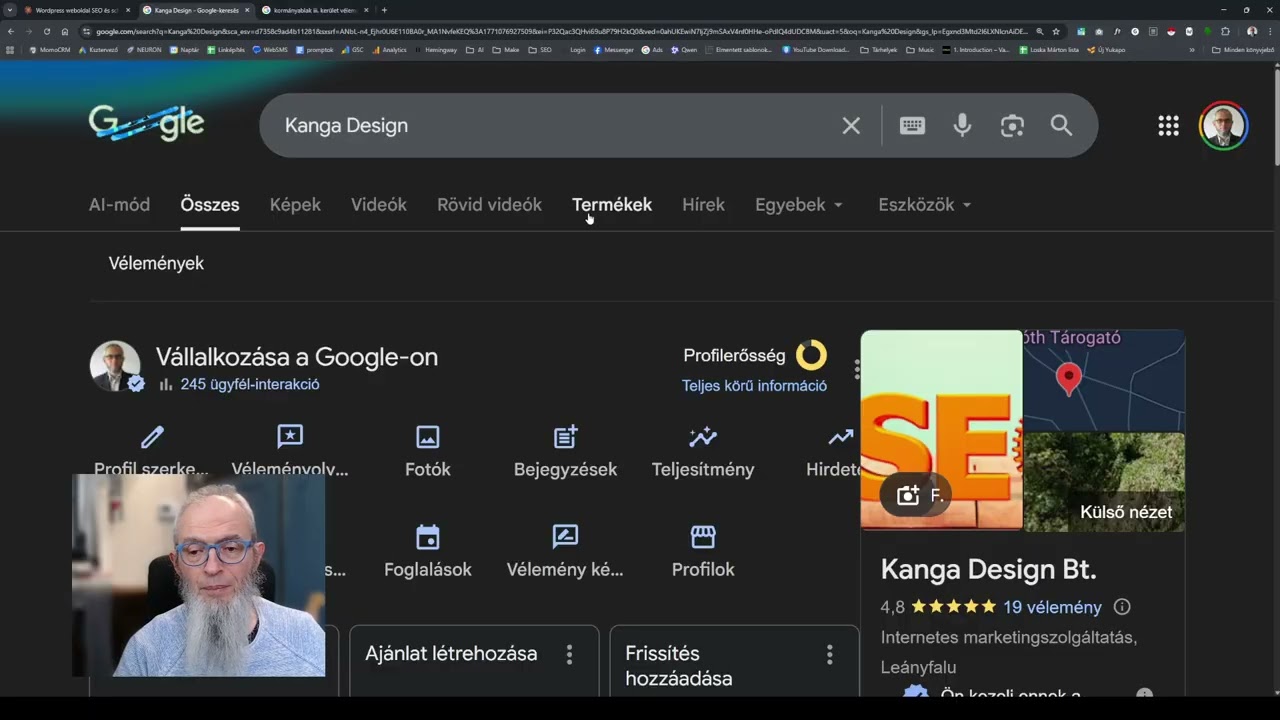The height and width of the screenshot is (720, 1280).
Task: Open the 245 ügyfél-interakció link
Action: (x=250, y=384)
